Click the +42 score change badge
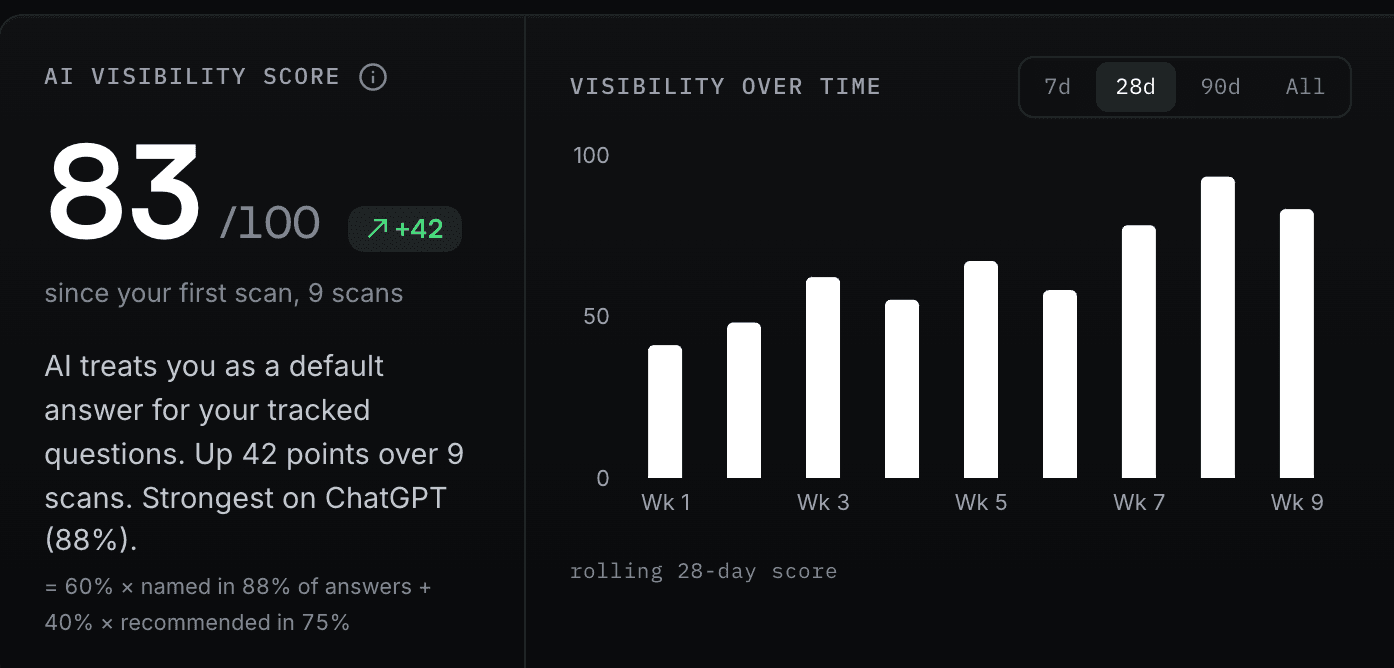The height and width of the screenshot is (668, 1394). click(405, 229)
